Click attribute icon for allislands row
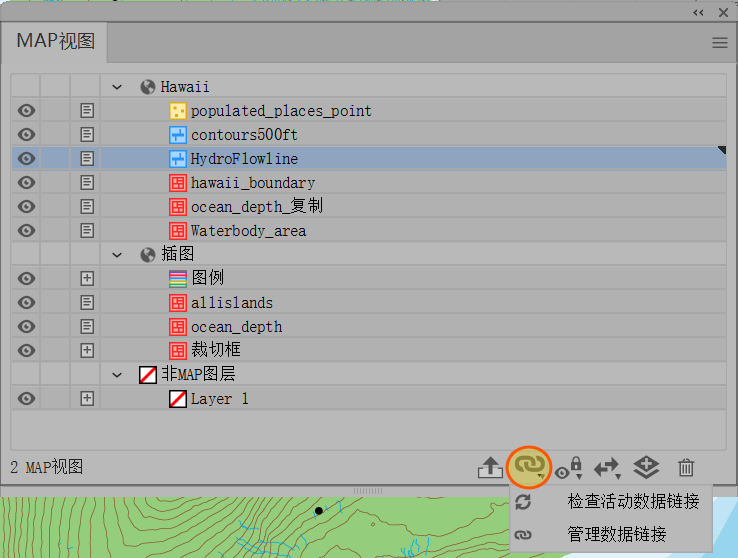738x558 pixels. tap(87, 303)
